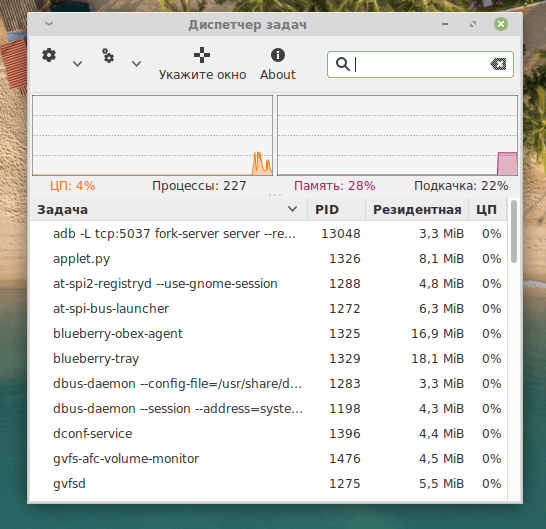
Task: Sort by the Резидентная column header
Action: point(417,210)
